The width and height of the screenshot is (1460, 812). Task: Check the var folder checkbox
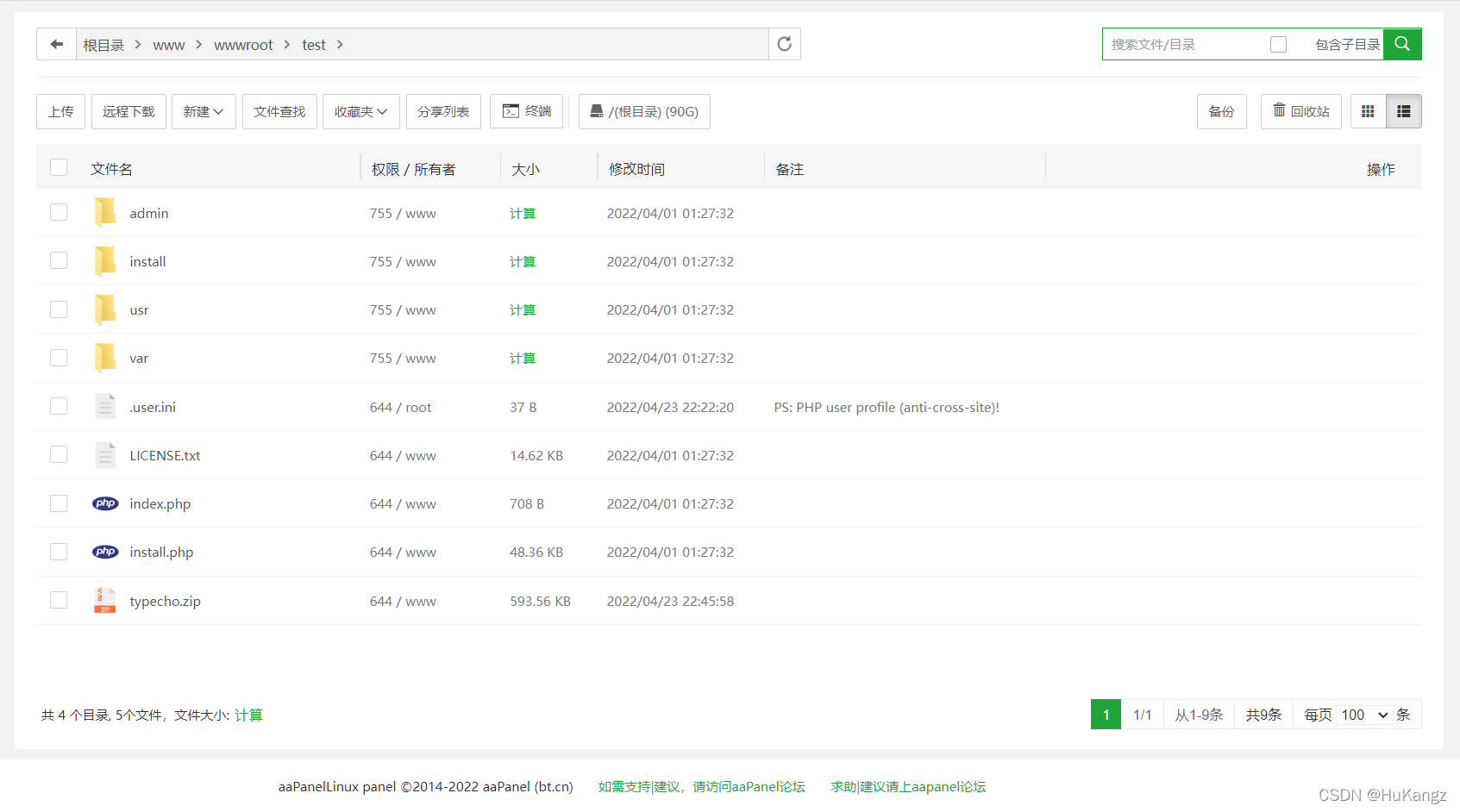pos(59,357)
